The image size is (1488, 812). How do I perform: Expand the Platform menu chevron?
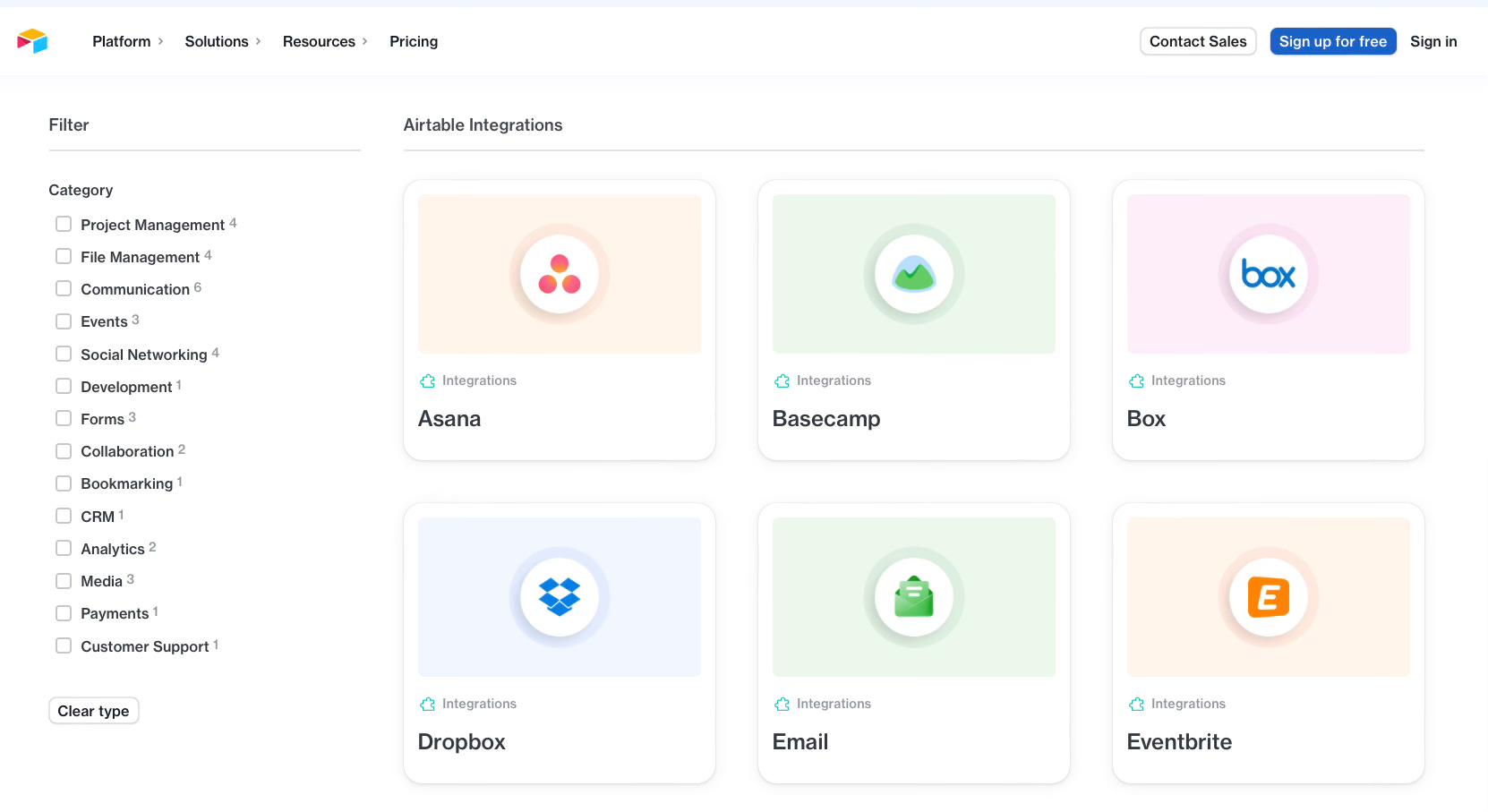click(160, 41)
